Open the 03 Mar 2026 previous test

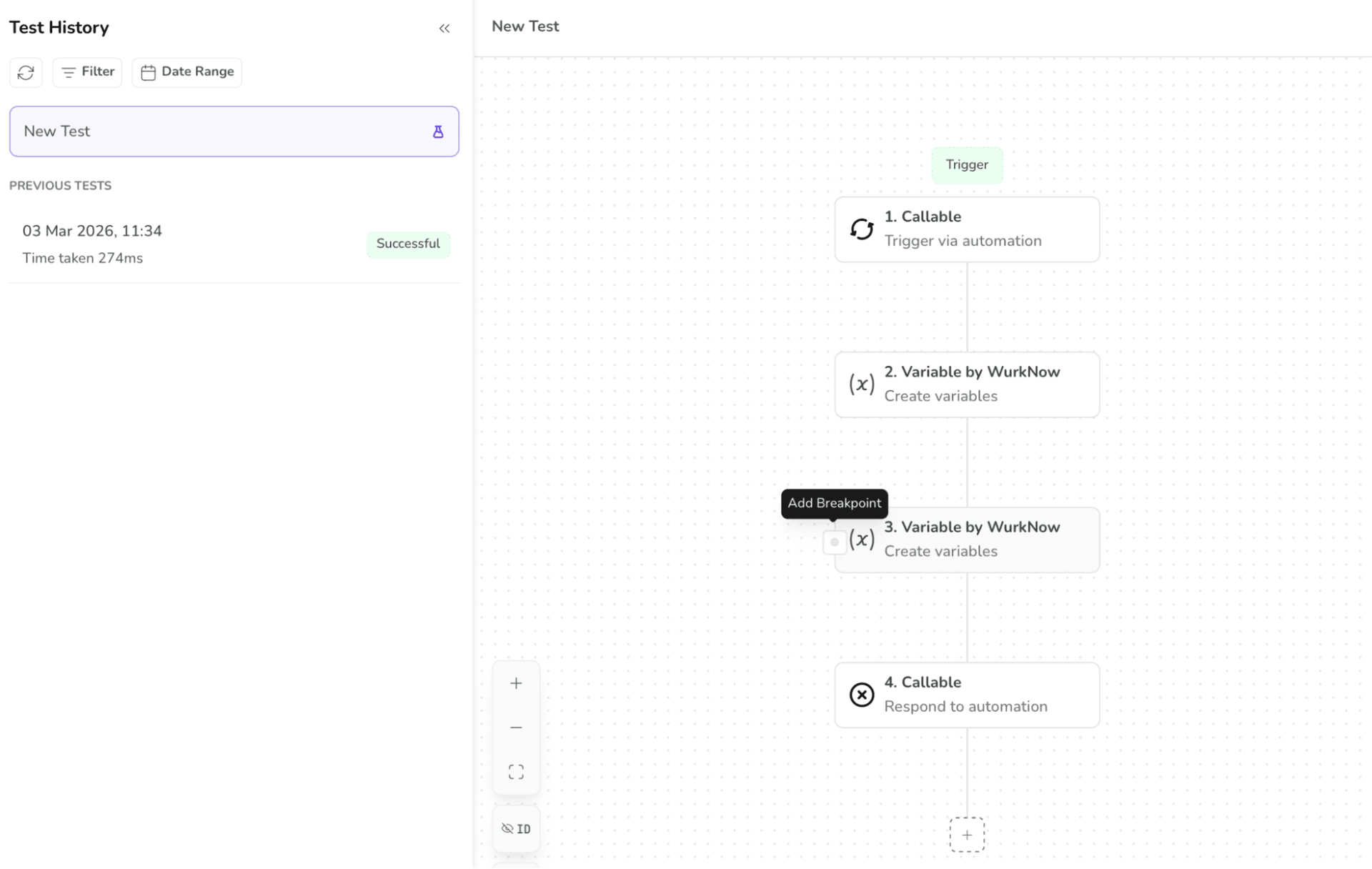point(179,244)
